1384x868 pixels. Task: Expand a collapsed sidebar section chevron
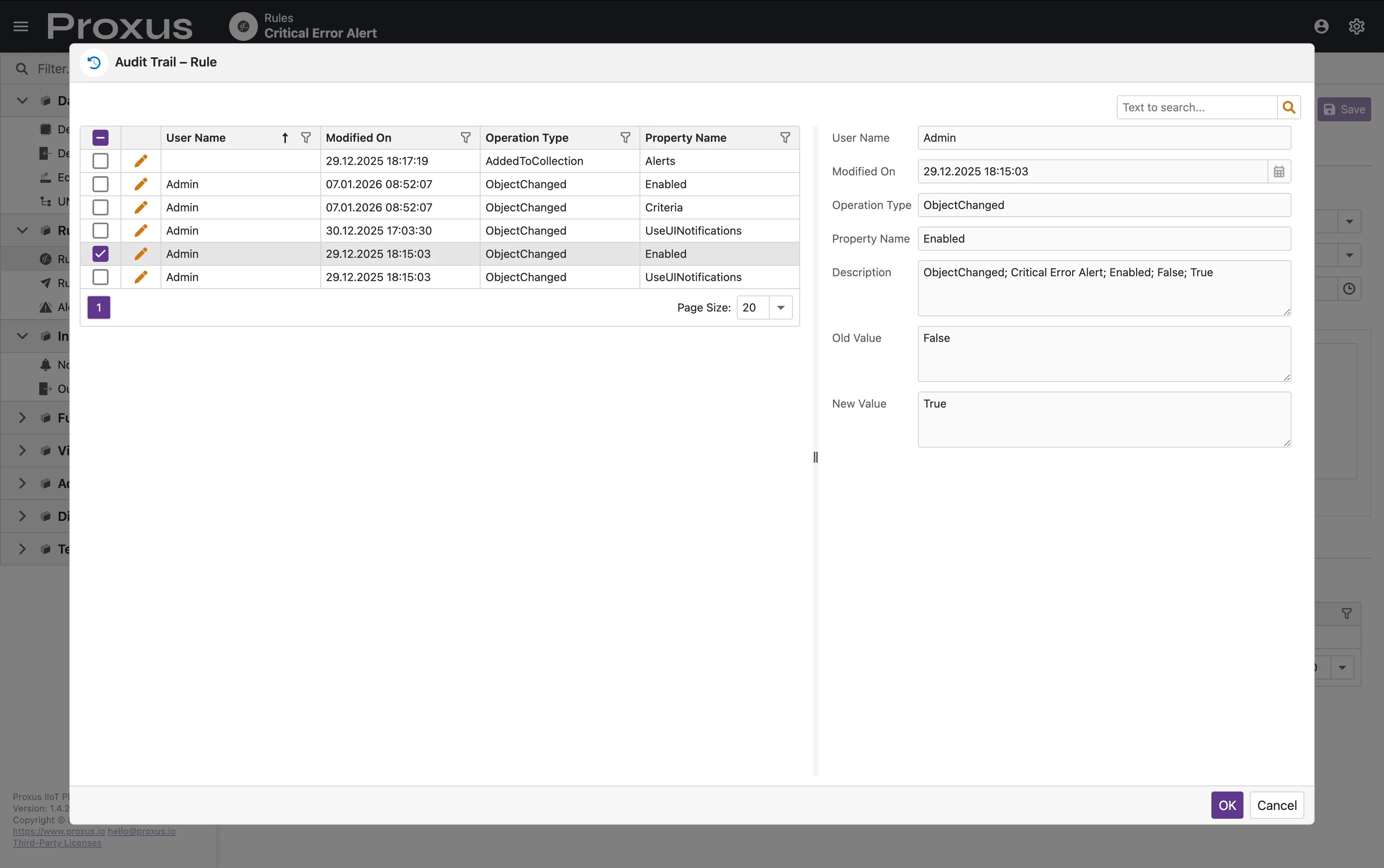(x=22, y=417)
